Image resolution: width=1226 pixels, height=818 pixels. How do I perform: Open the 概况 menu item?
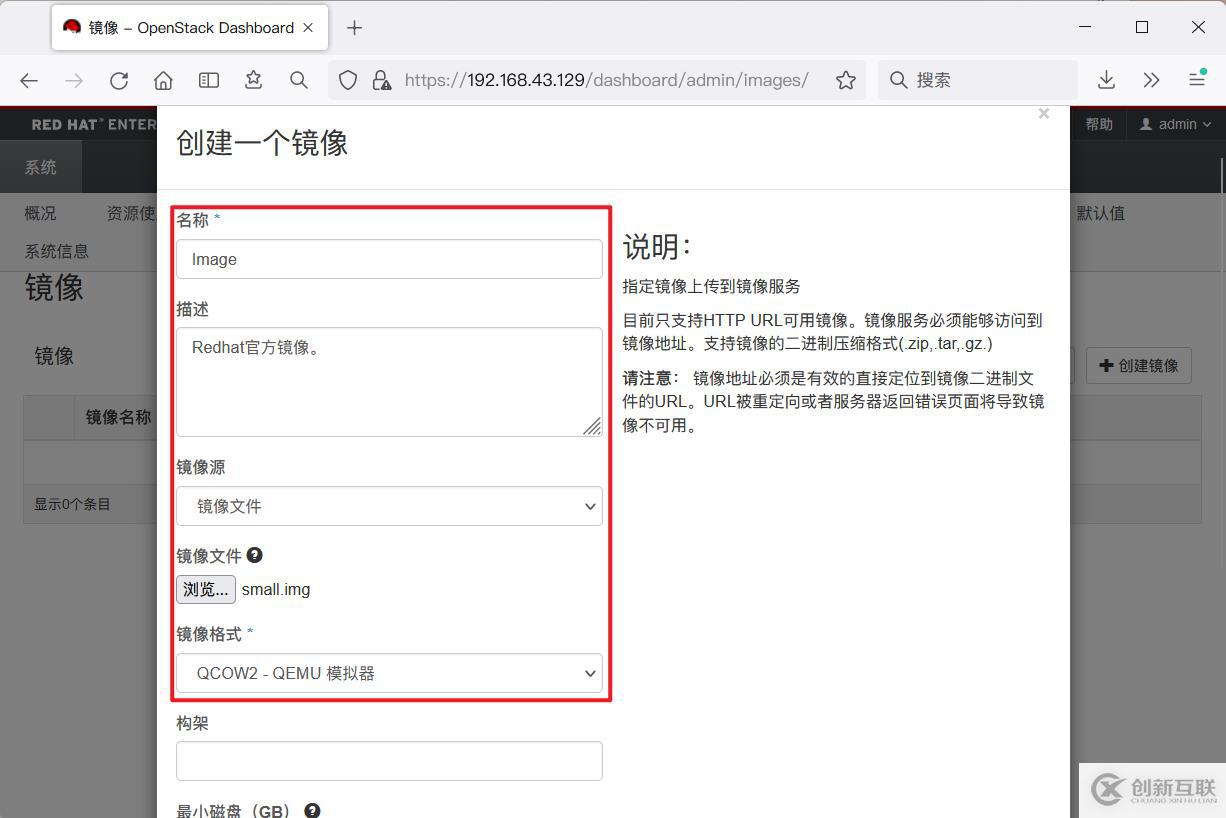tap(41, 213)
